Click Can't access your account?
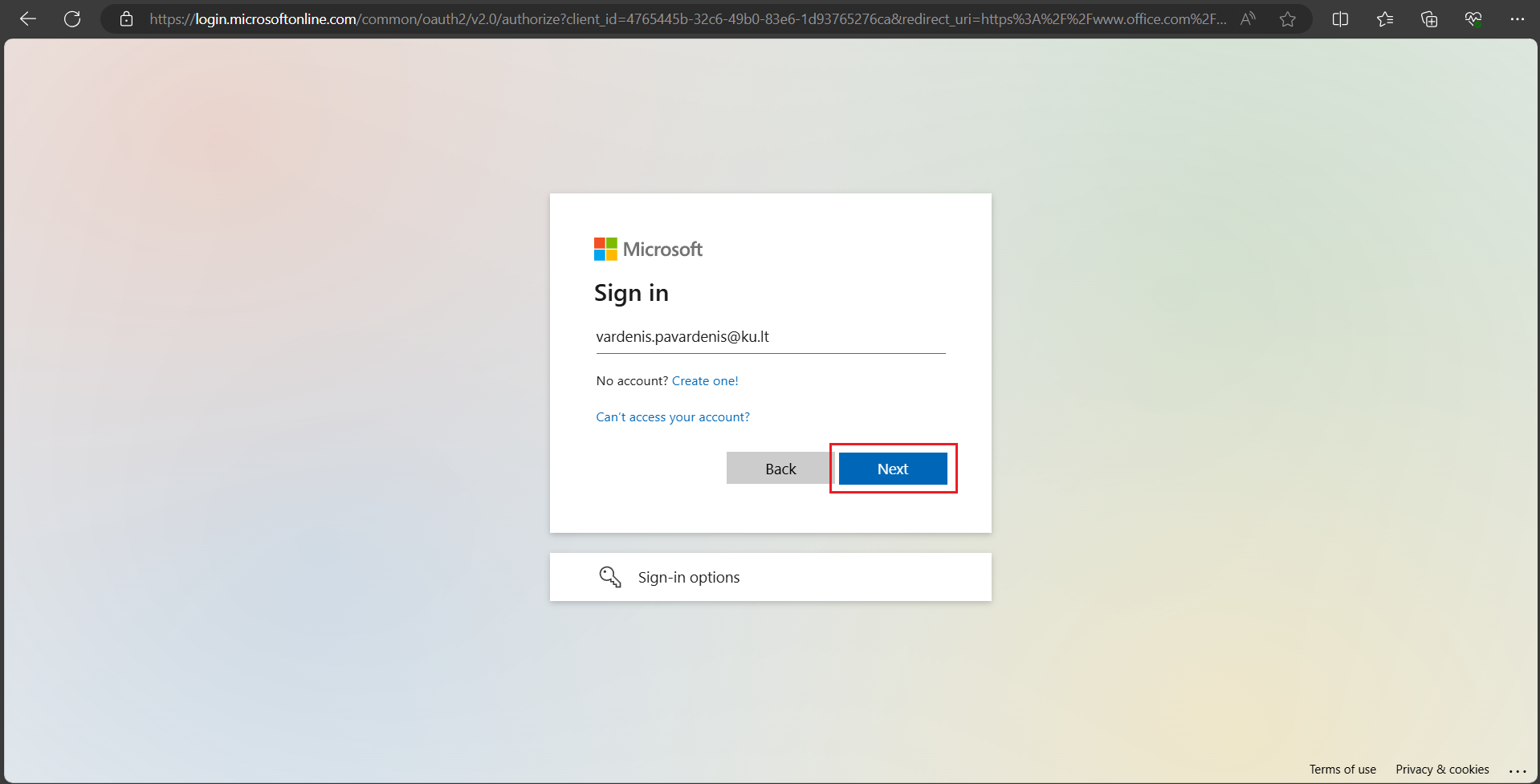The image size is (1540, 784). [x=672, y=416]
